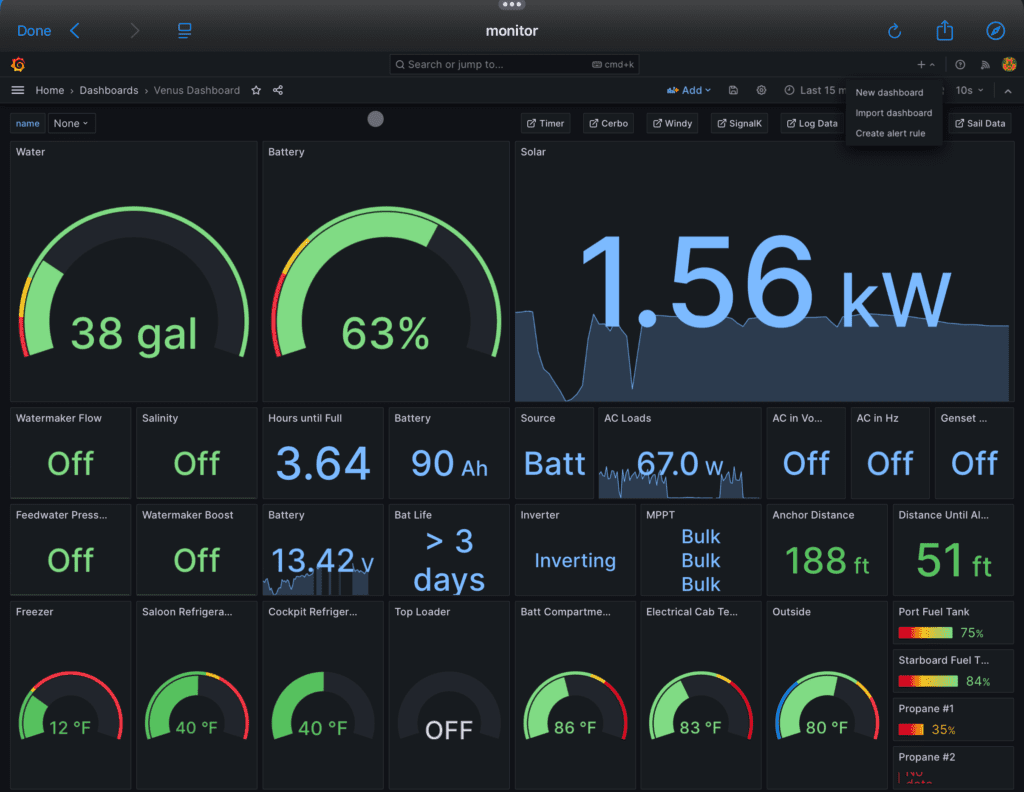Open the 10s refresh interval dropdown
The width and height of the screenshot is (1024, 792).
pos(969,90)
